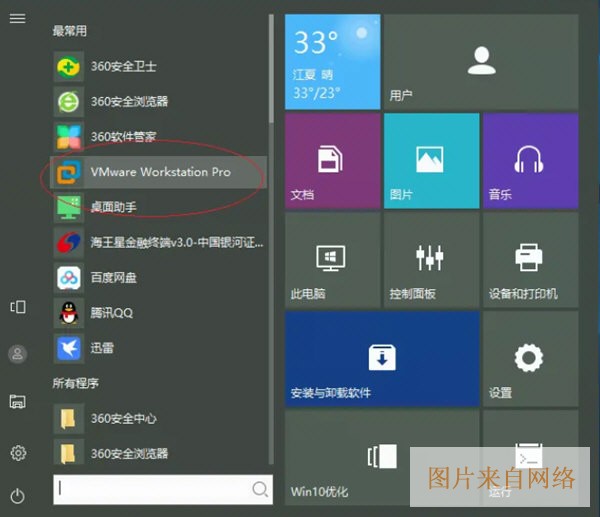Click the 最常用 header
The height and width of the screenshot is (517, 600).
tap(70, 31)
